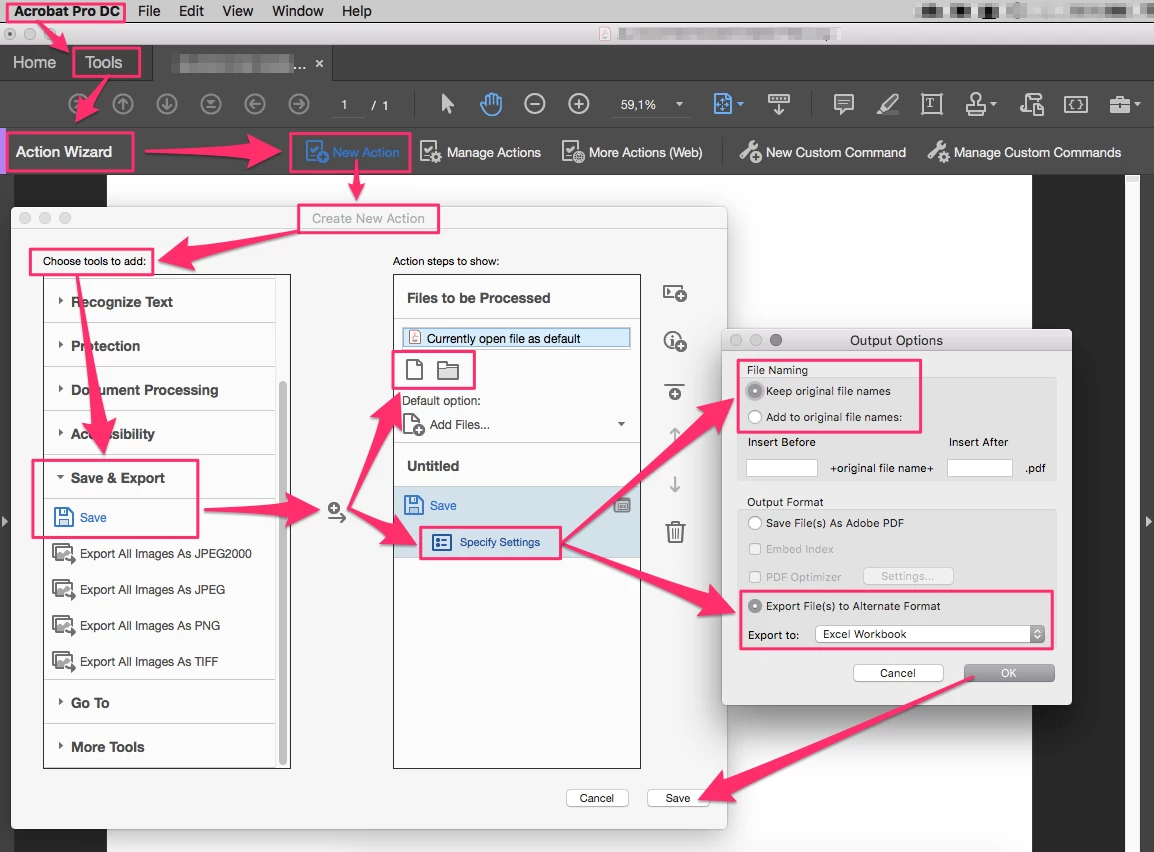Open the Export to Excel Workbook dropdown
1154x852 pixels.
pyautogui.click(x=930, y=634)
